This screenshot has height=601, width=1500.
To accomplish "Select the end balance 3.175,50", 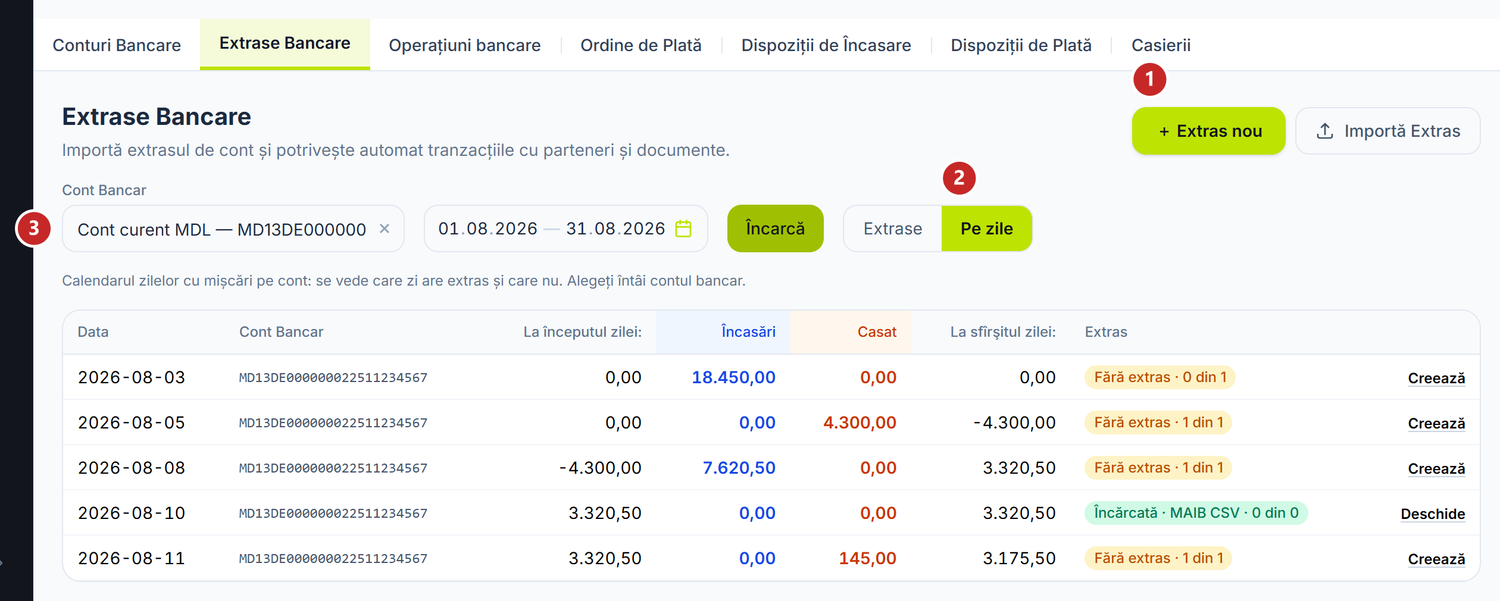I will click(1018, 557).
